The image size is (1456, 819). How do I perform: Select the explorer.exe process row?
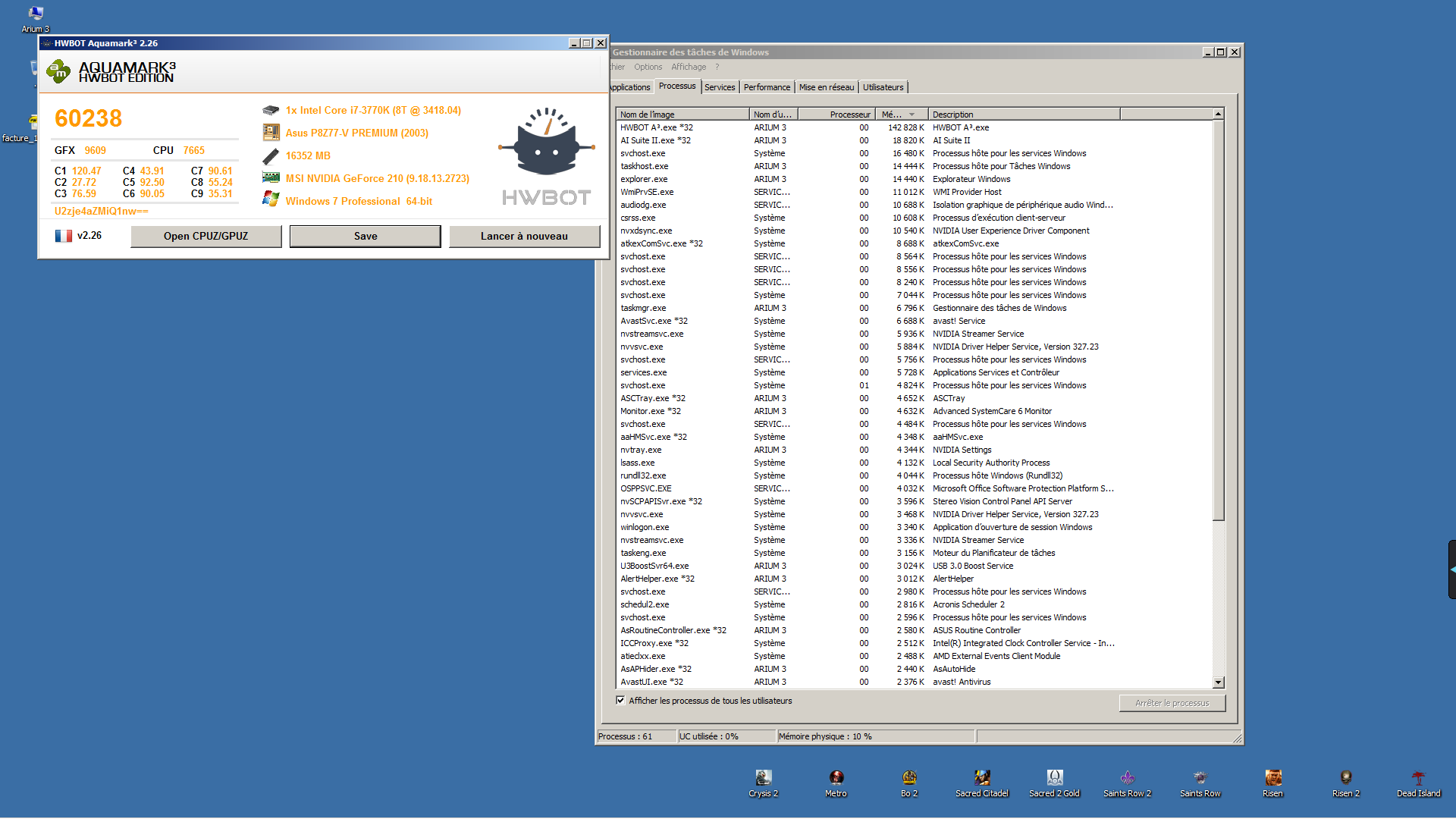pyautogui.click(x=914, y=179)
